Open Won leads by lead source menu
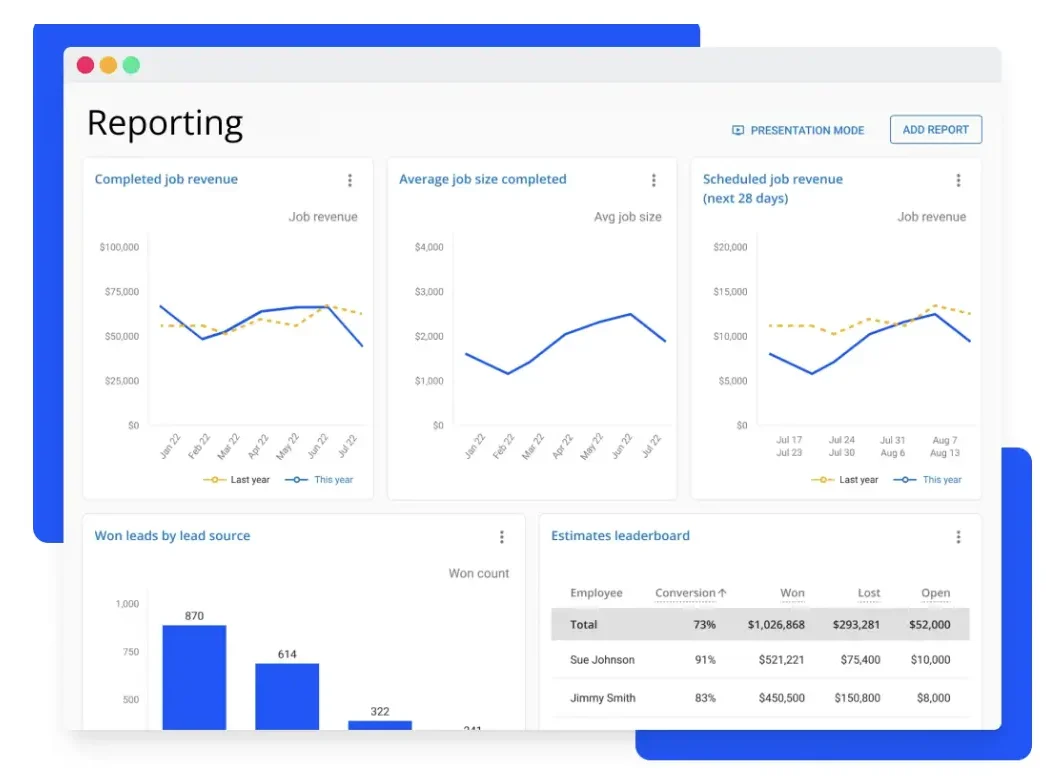 point(501,537)
